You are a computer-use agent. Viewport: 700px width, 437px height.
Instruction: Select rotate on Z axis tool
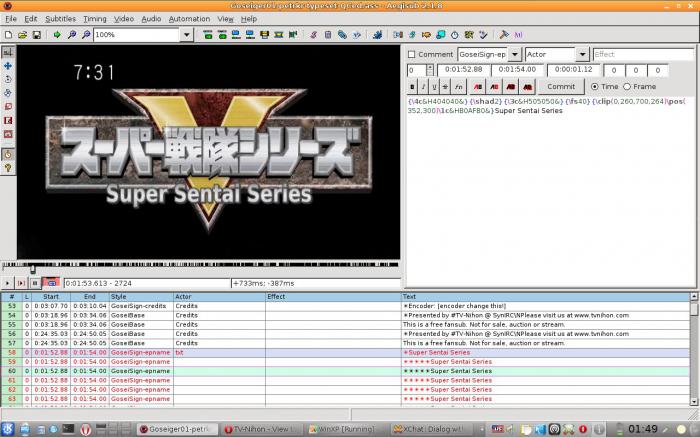[8, 79]
